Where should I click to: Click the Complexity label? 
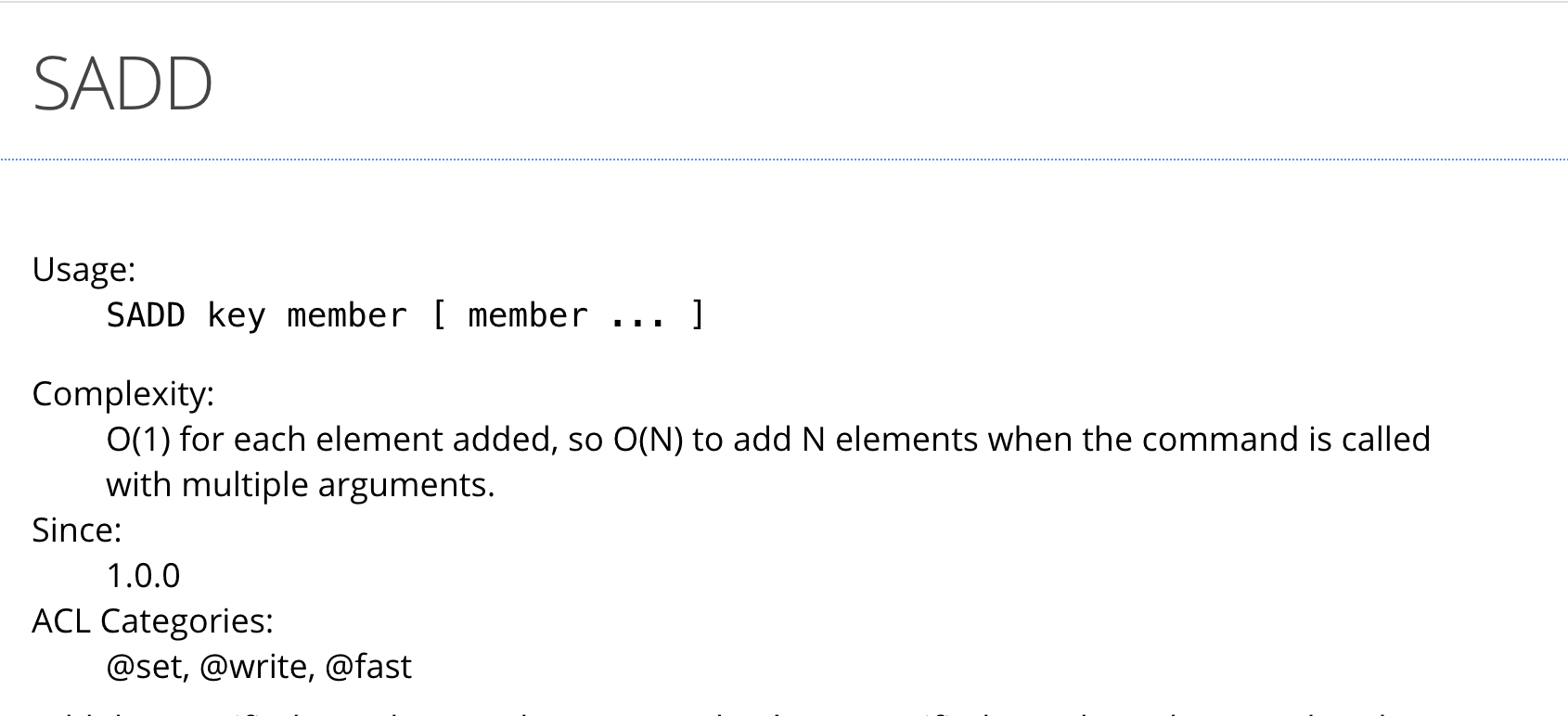pyautogui.click(x=122, y=394)
